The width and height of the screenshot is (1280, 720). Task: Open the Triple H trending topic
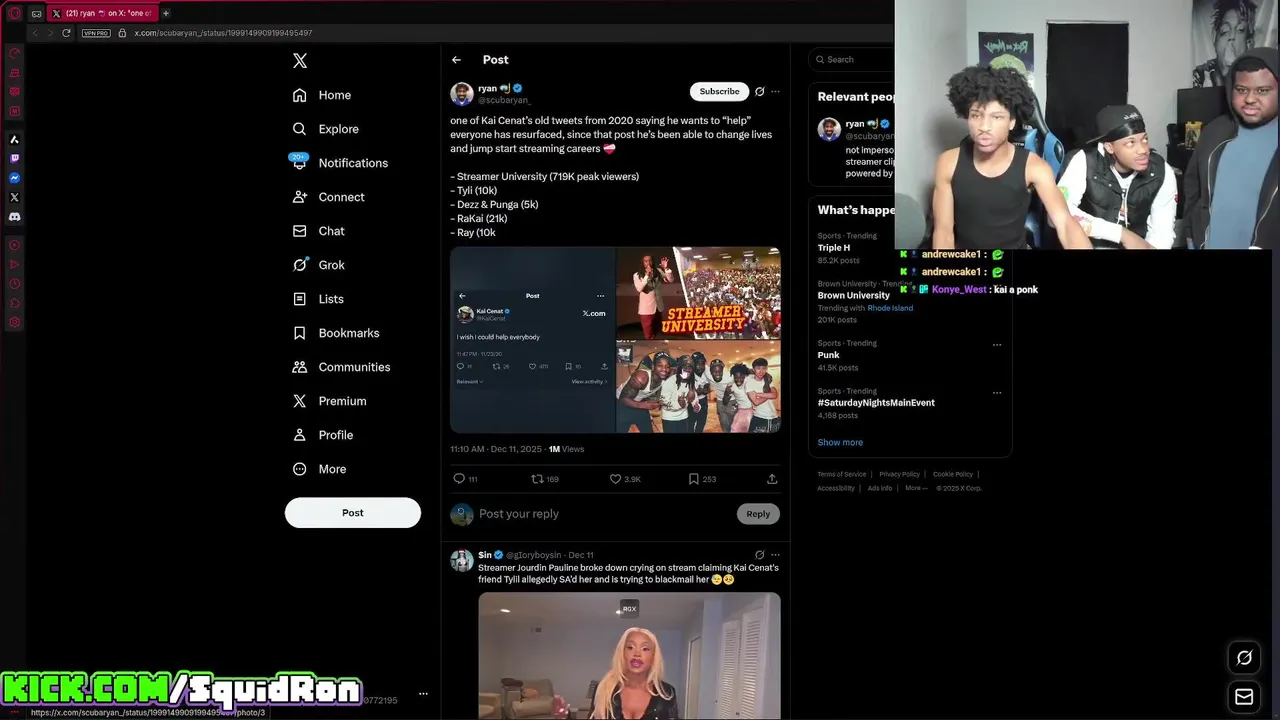coord(834,248)
